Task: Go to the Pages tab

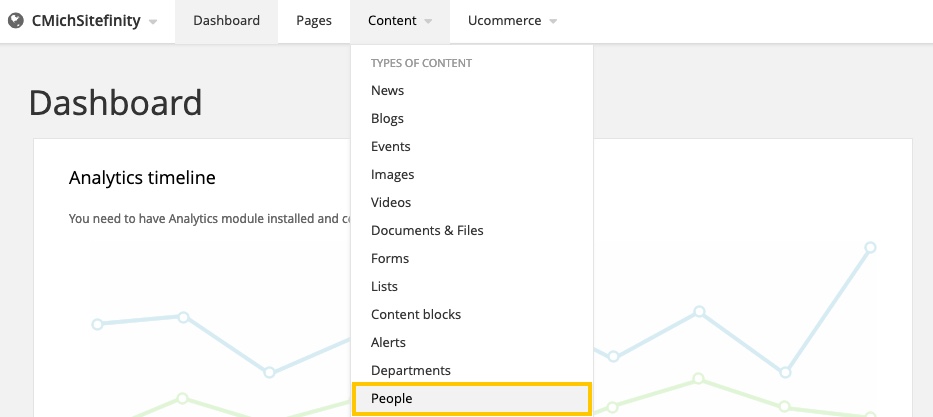Action: [314, 20]
